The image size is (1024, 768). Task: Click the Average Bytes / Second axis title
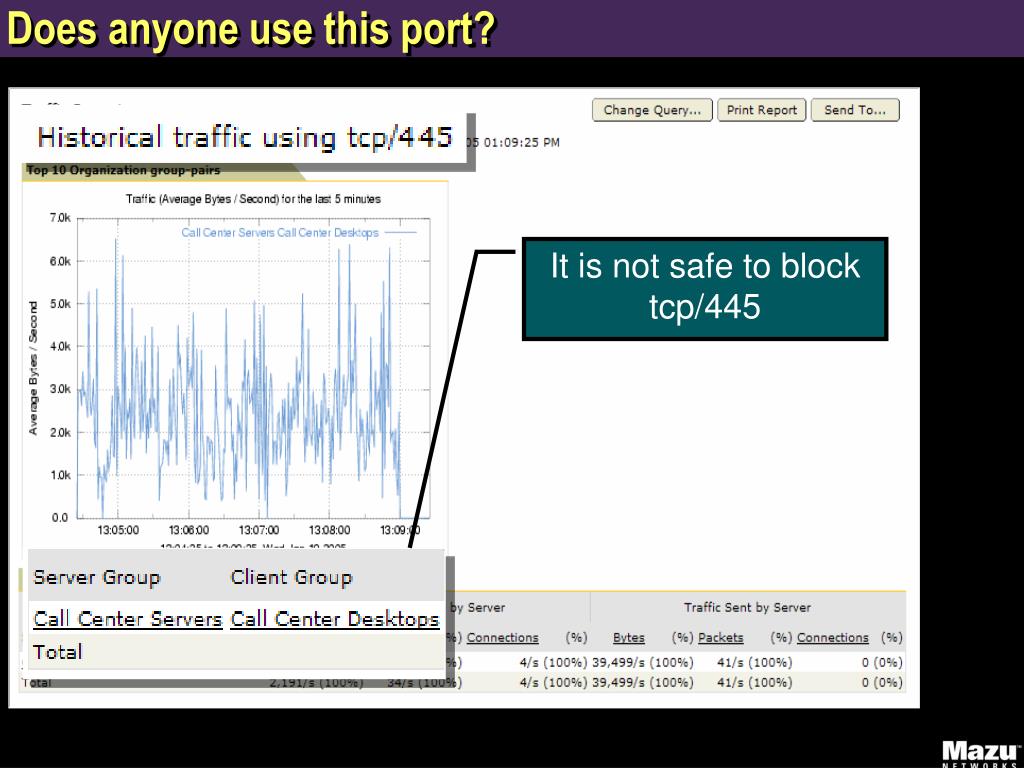pyautogui.click(x=33, y=368)
